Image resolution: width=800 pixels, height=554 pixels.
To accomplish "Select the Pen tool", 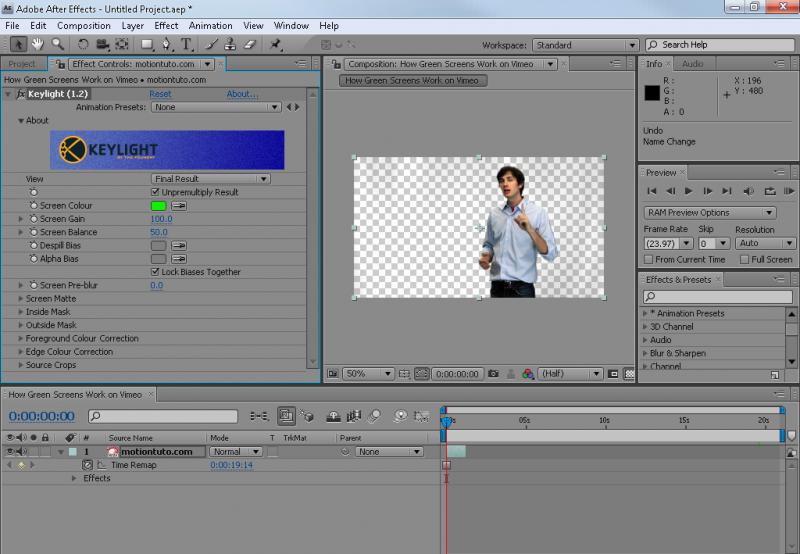I will 166,44.
